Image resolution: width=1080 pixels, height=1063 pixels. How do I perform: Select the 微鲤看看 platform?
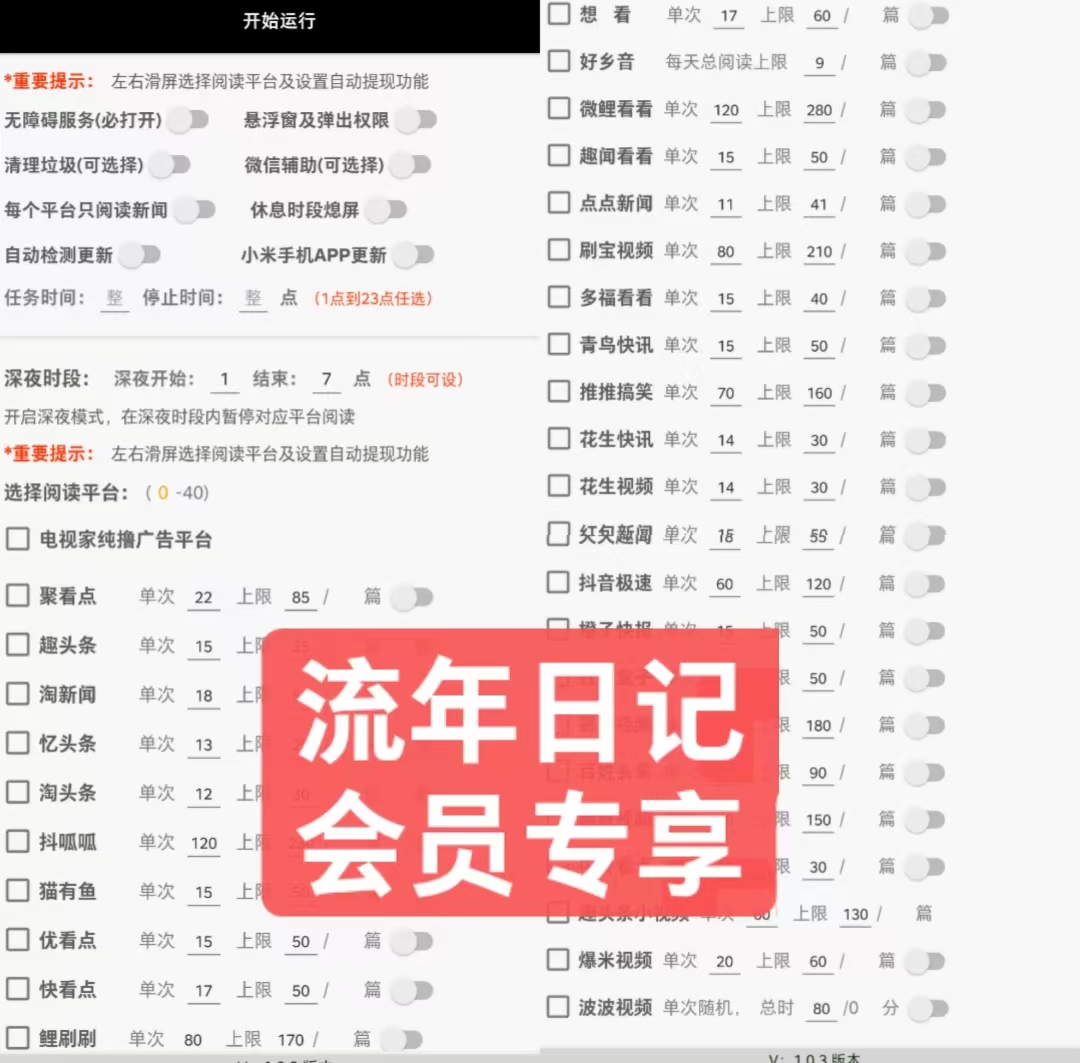[557, 108]
